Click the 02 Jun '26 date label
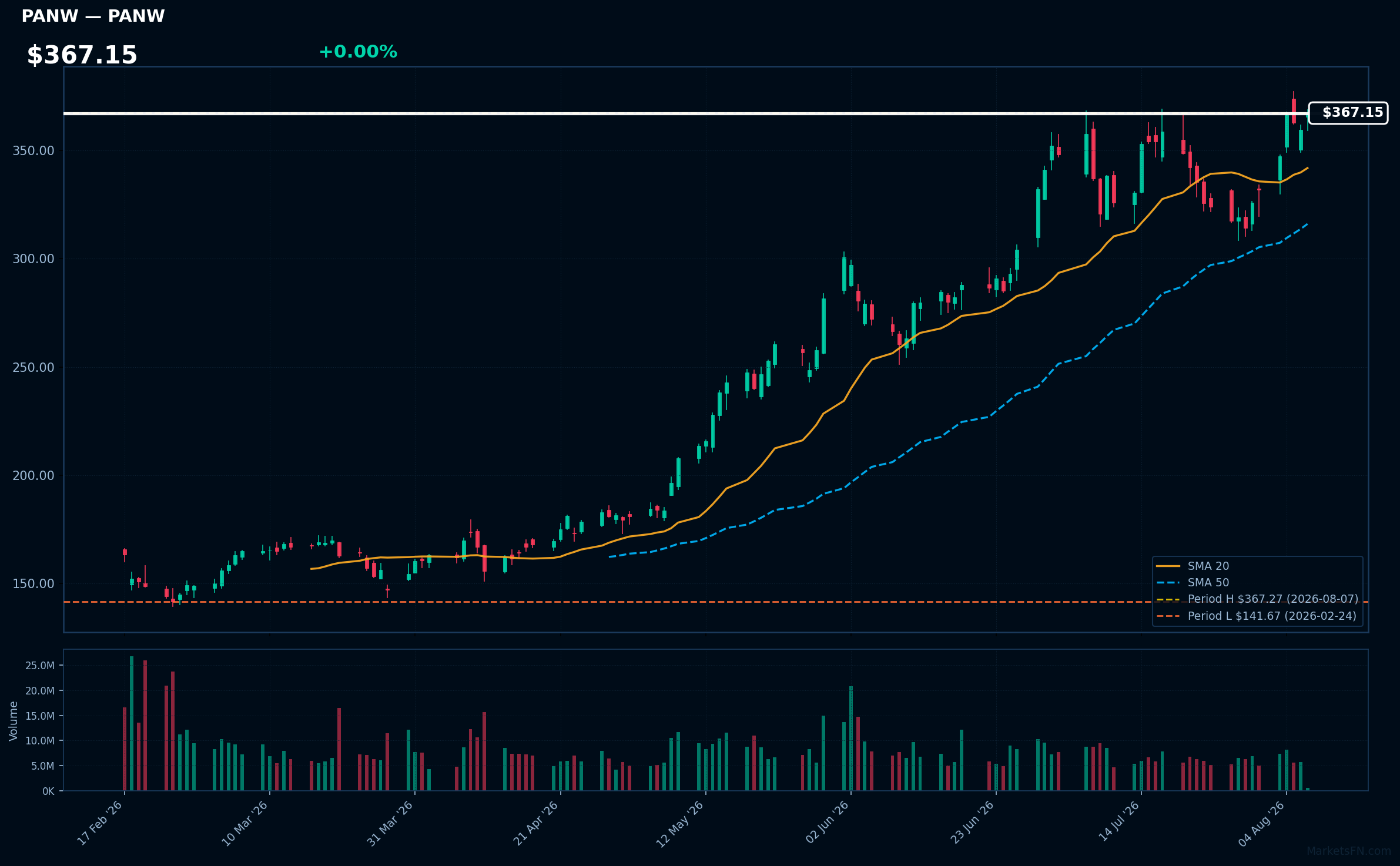1400x866 pixels. (827, 823)
